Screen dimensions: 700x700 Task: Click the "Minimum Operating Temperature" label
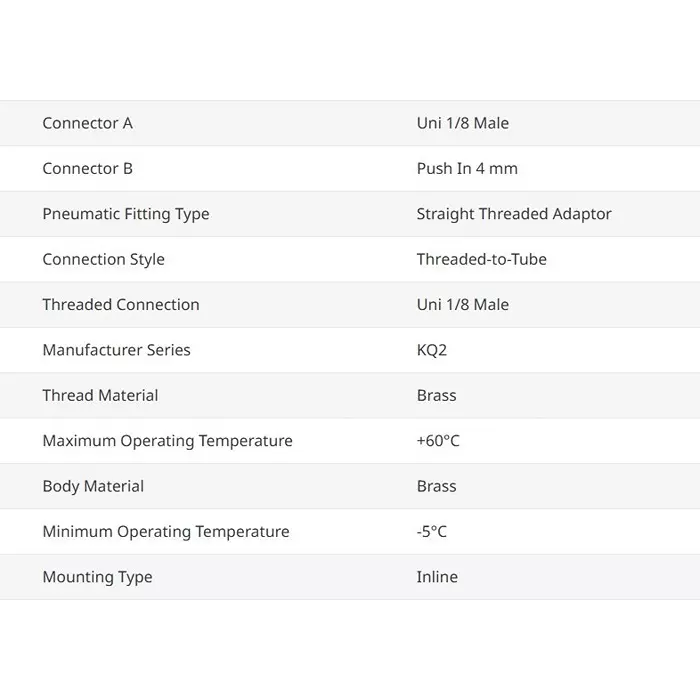pyautogui.click(x=166, y=532)
